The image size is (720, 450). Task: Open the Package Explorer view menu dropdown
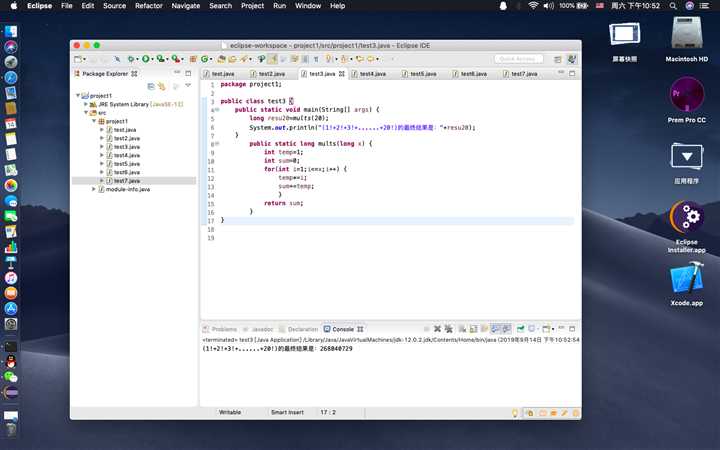click(x=187, y=87)
